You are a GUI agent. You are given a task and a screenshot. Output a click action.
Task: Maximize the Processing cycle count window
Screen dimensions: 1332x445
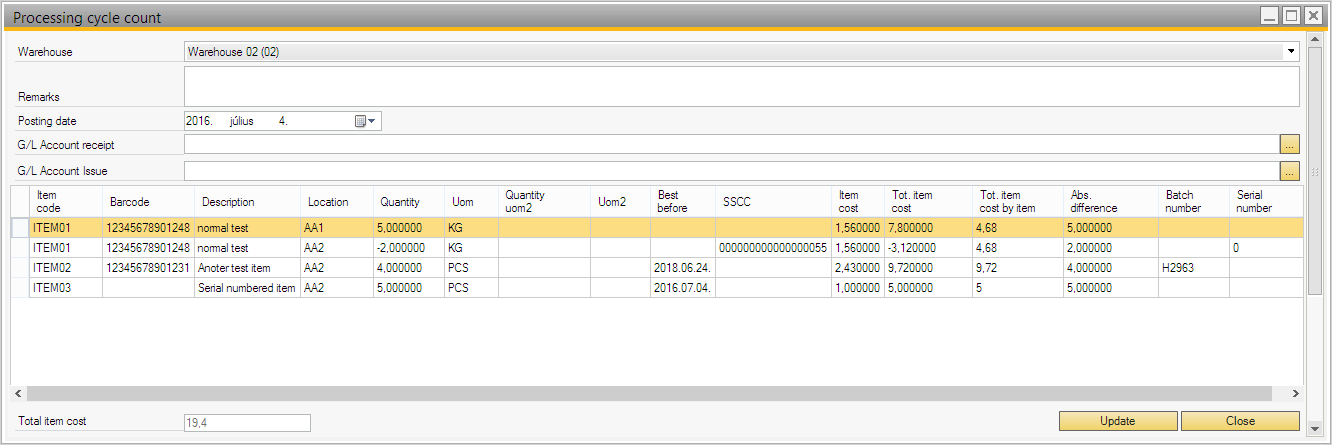tap(1291, 16)
